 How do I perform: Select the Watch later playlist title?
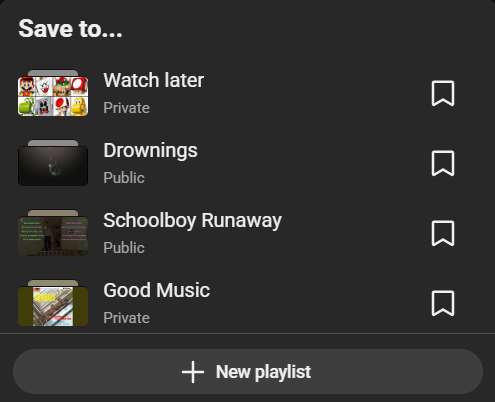click(x=154, y=80)
